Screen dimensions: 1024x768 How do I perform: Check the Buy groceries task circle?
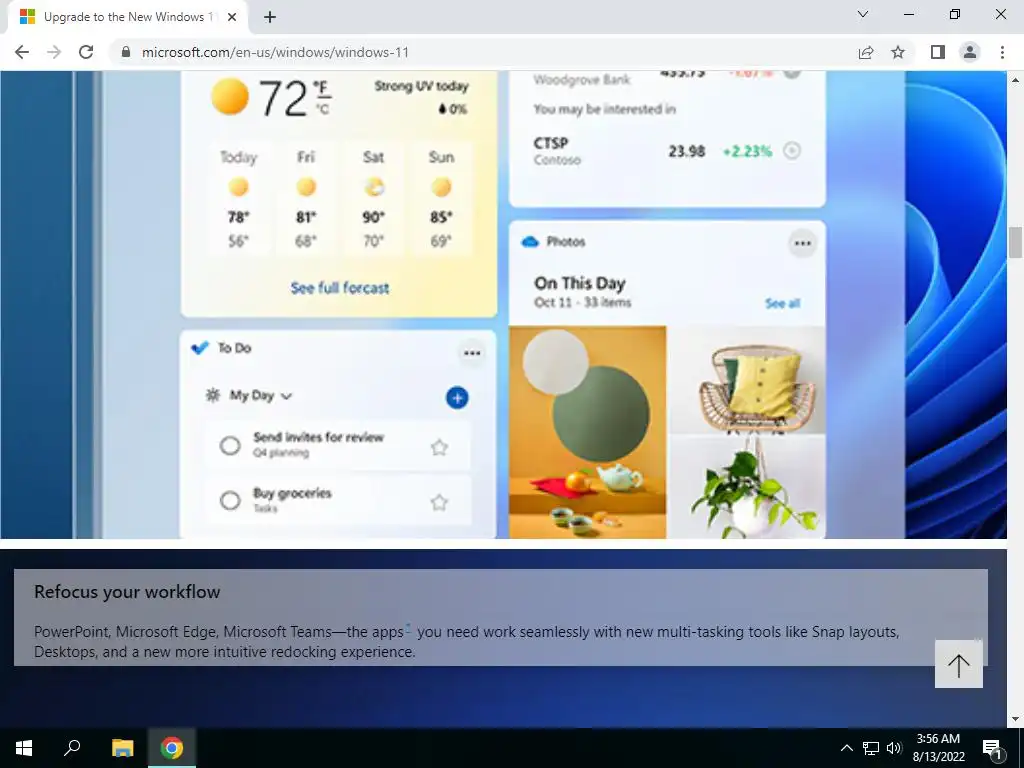coord(230,501)
